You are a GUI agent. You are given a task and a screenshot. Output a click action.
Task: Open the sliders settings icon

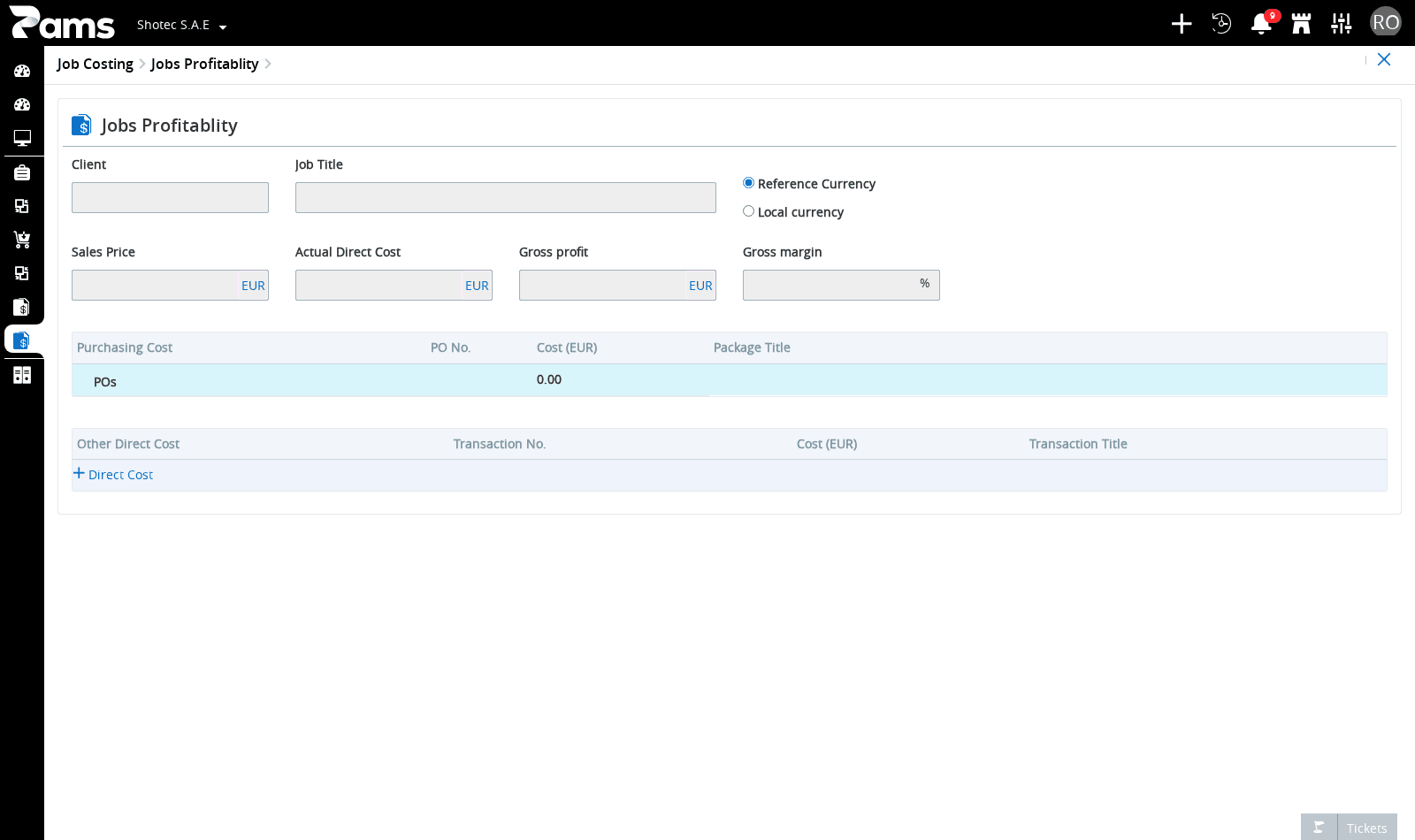[1342, 23]
